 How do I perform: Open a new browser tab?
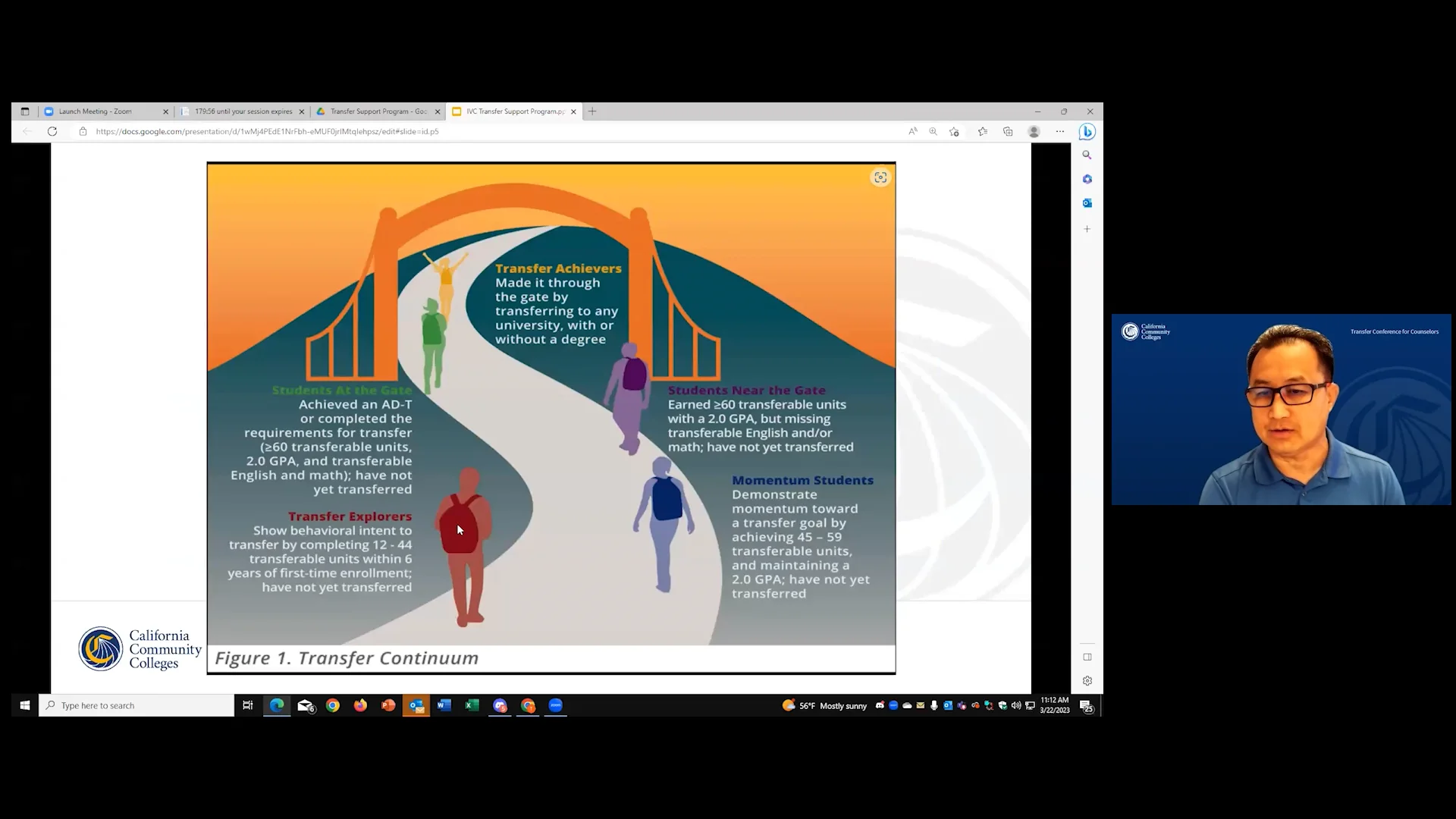coord(592,111)
